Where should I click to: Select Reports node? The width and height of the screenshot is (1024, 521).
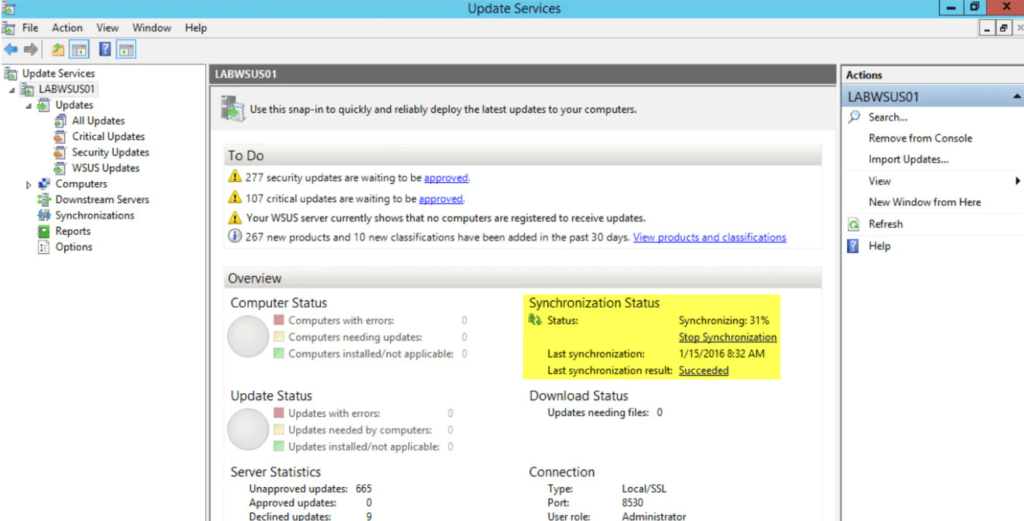[x=72, y=231]
